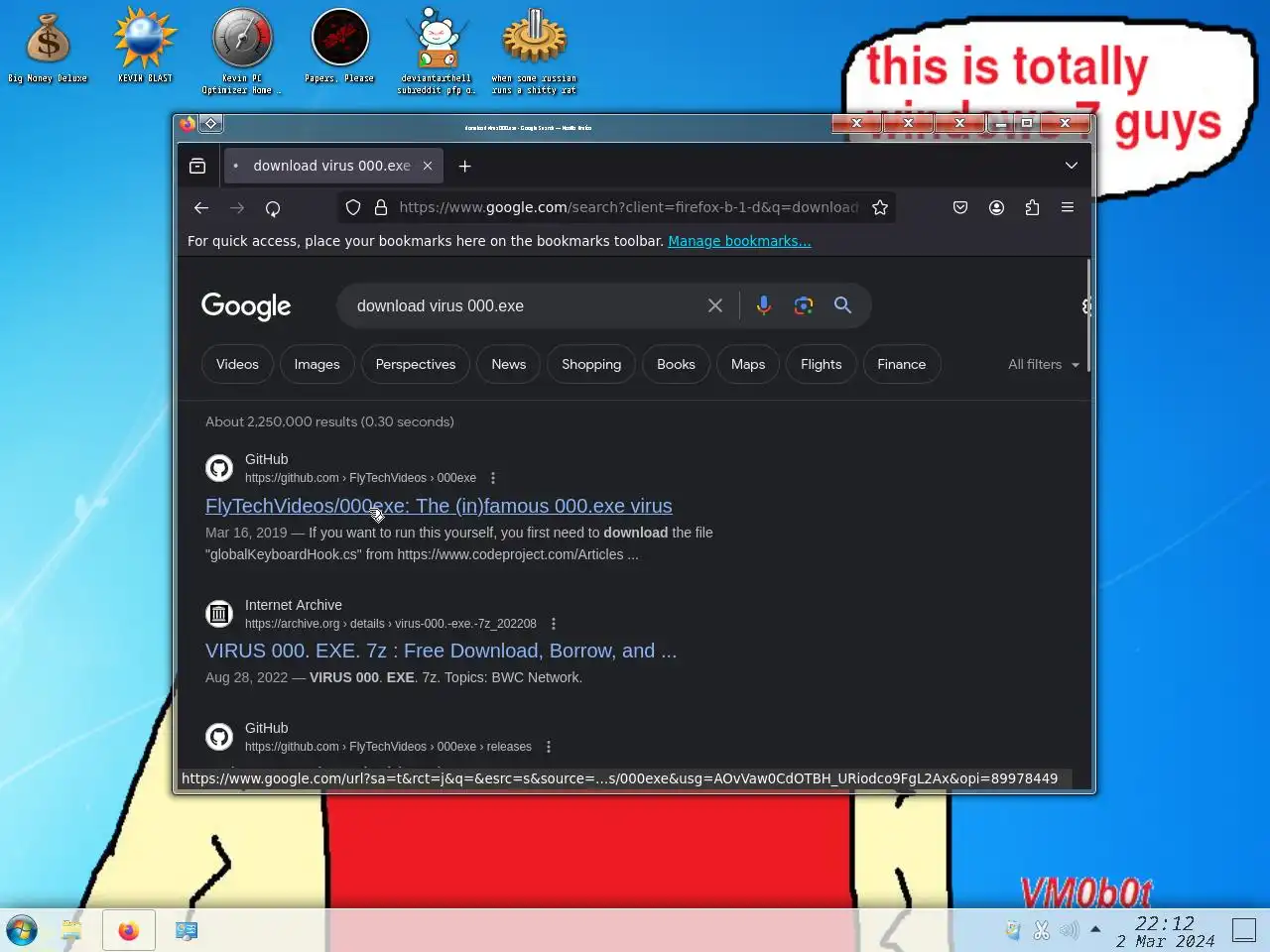
Task: Click Manage bookmarks link
Action: [739, 241]
